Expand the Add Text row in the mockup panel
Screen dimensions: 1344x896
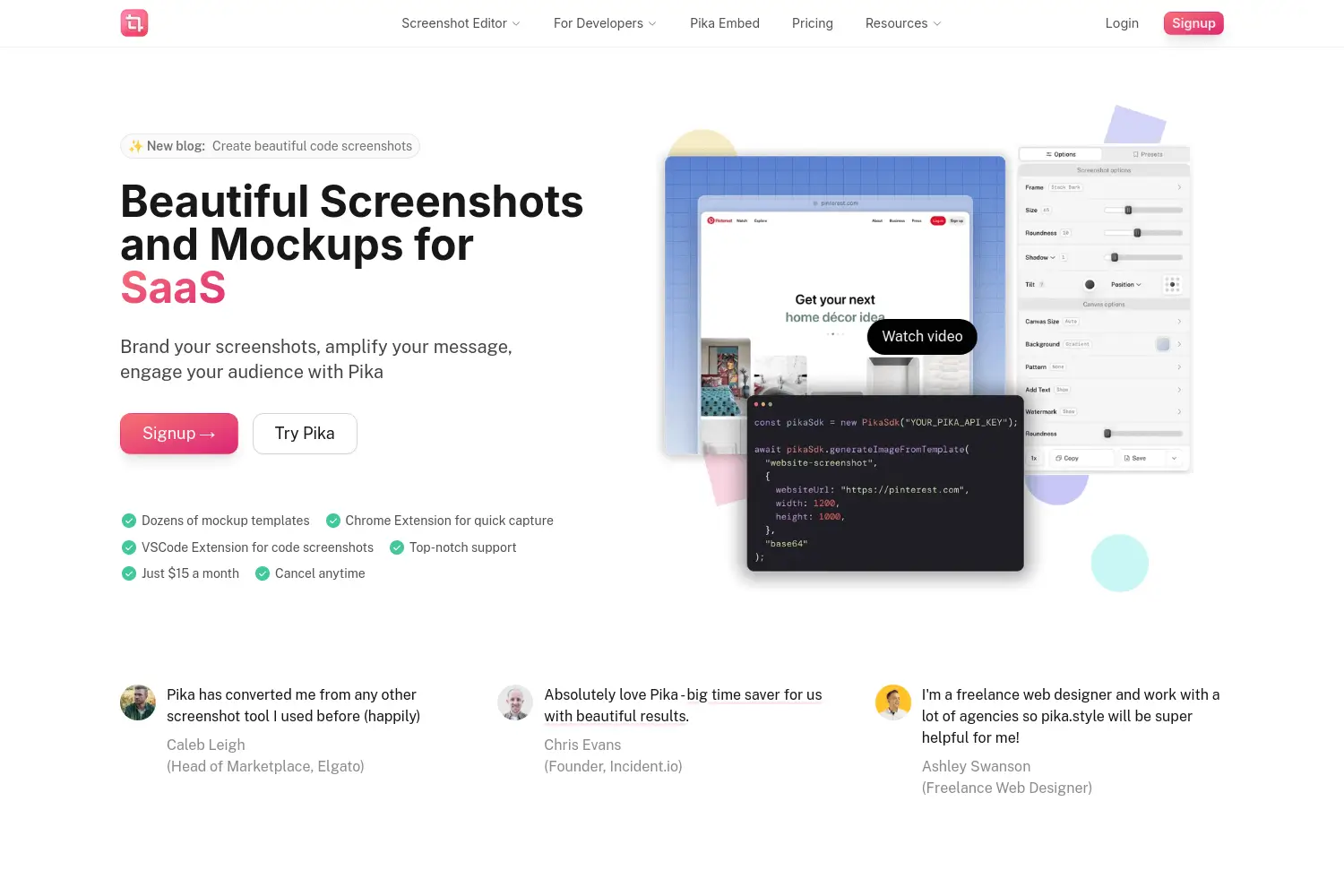tap(1104, 390)
